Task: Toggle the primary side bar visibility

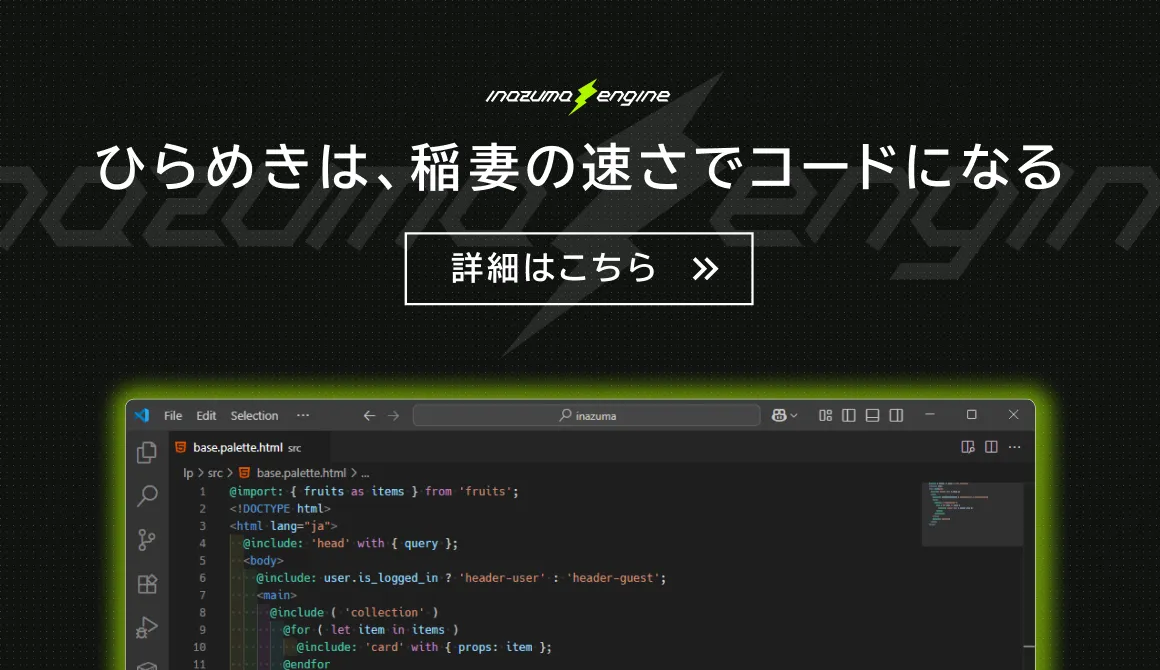Action: point(849,416)
